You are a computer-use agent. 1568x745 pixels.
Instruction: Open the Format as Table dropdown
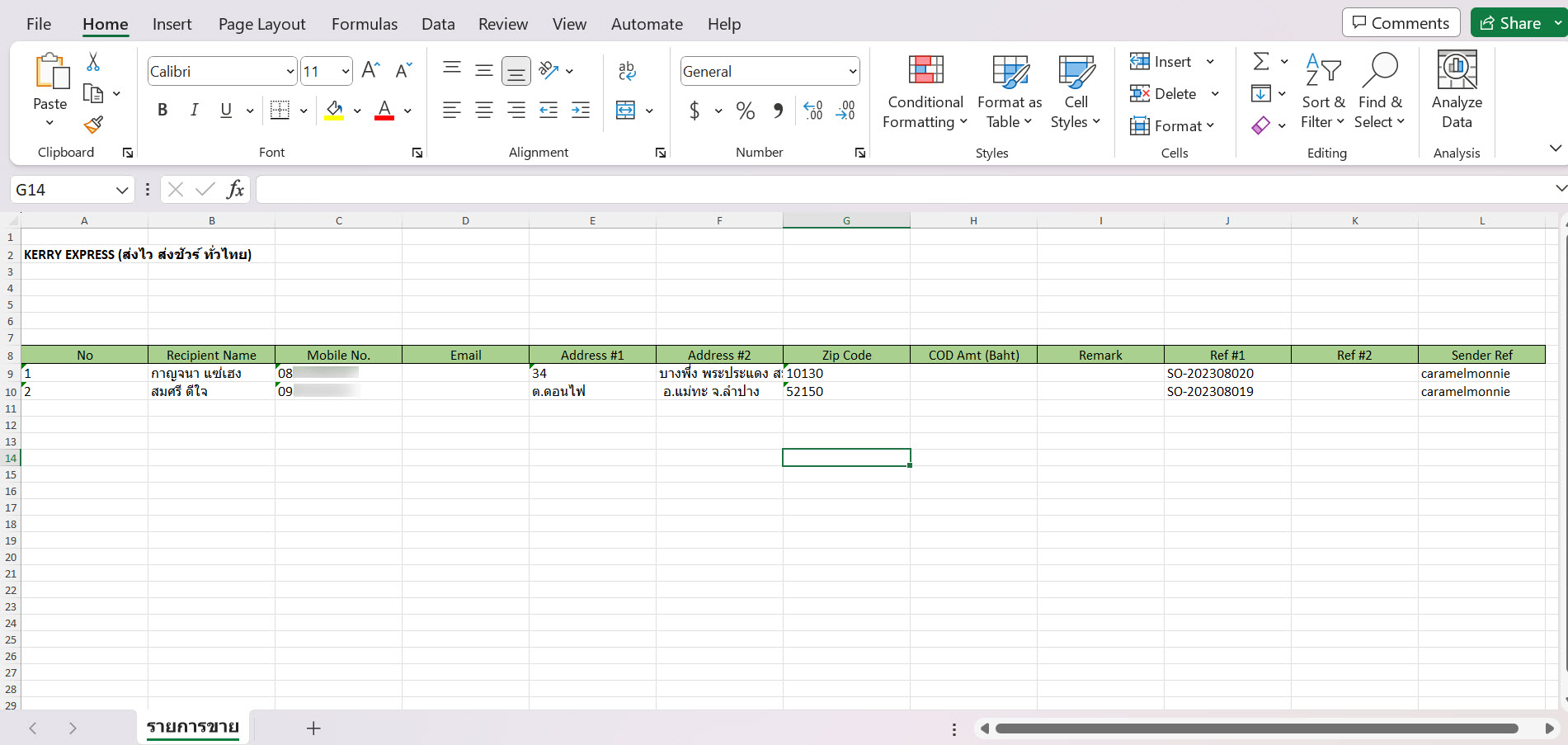click(1010, 91)
